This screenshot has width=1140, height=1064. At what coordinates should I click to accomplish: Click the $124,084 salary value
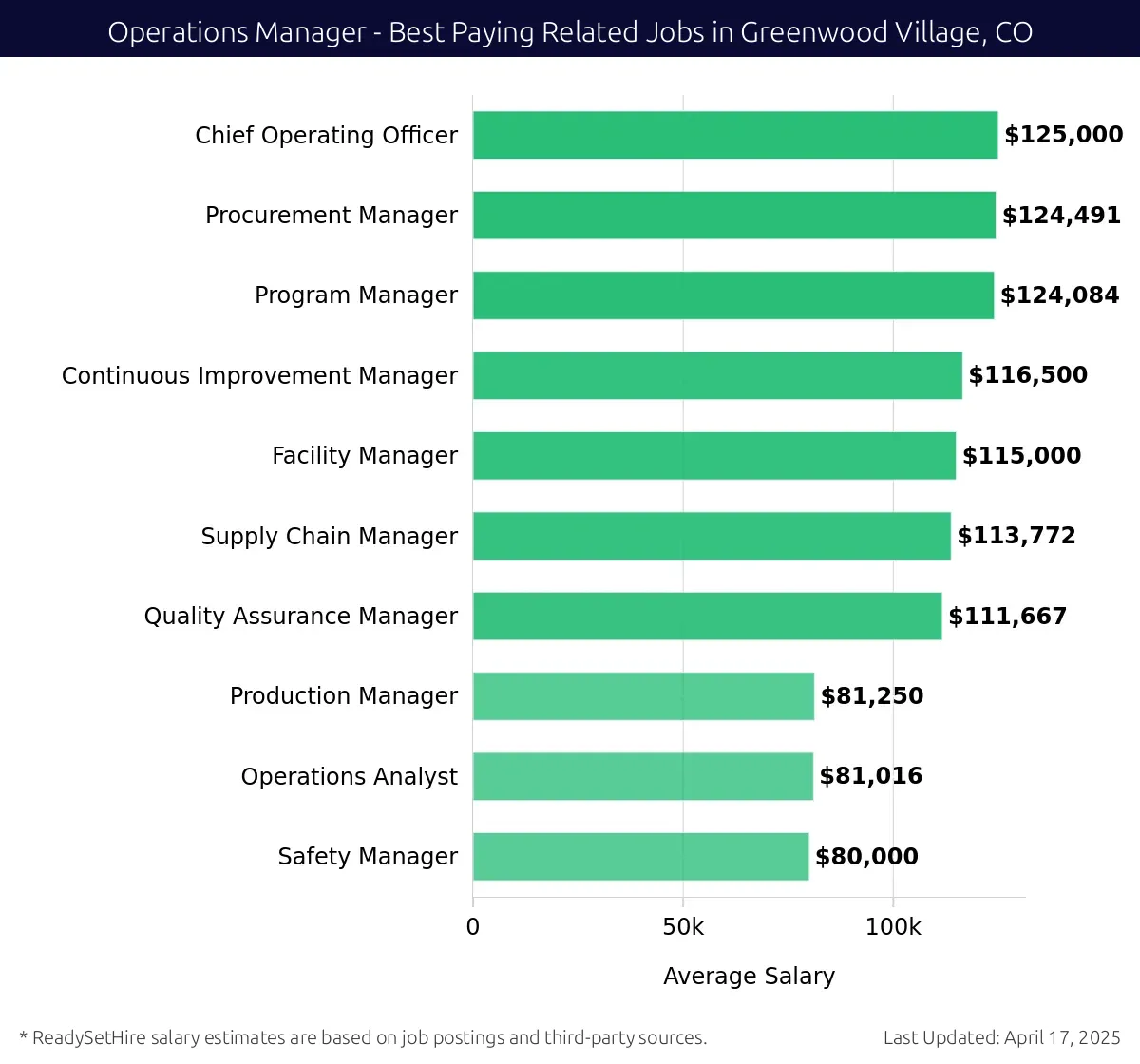pyautogui.click(x=1060, y=295)
